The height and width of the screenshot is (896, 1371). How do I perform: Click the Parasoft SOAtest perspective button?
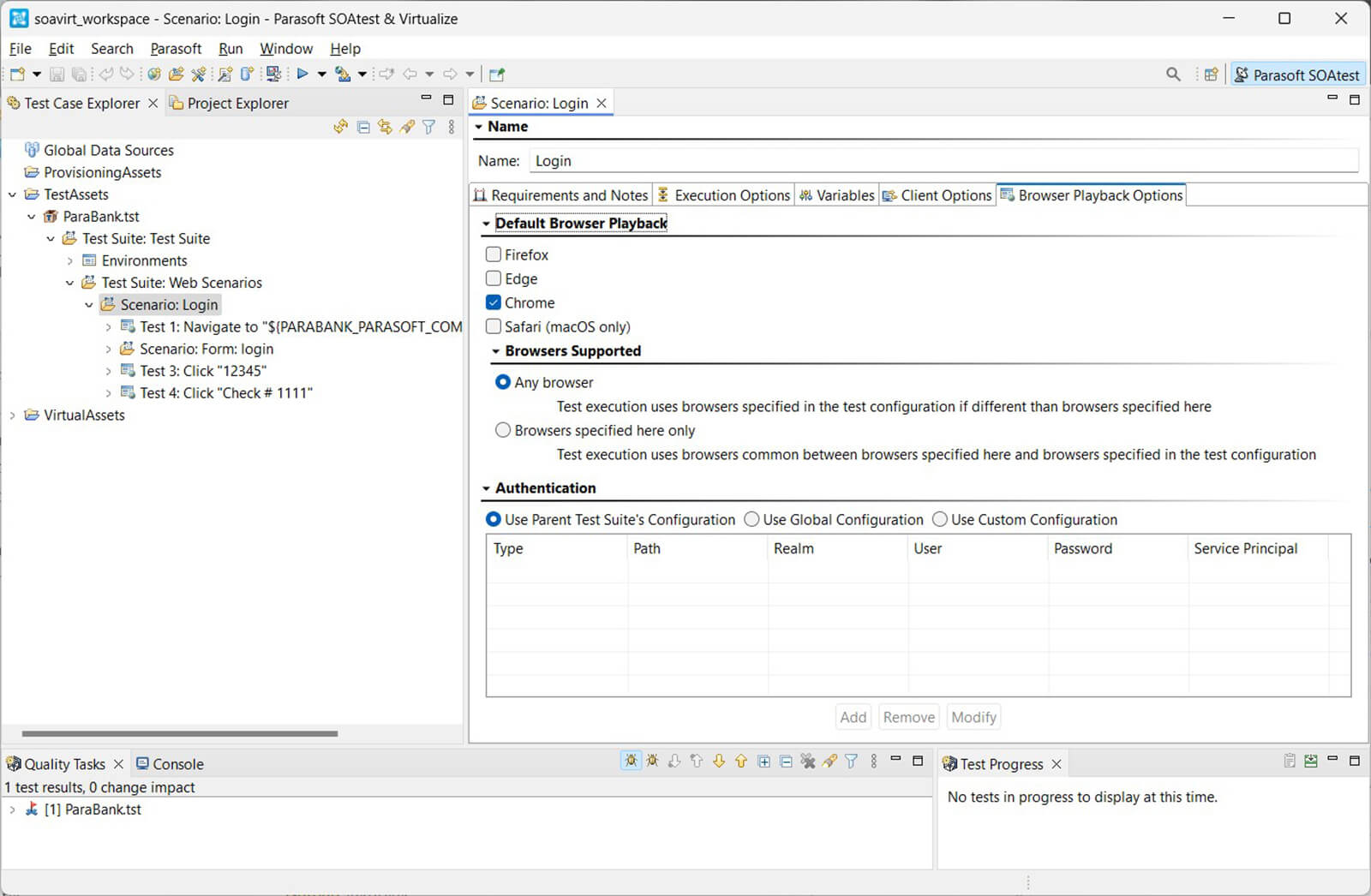click(1298, 75)
